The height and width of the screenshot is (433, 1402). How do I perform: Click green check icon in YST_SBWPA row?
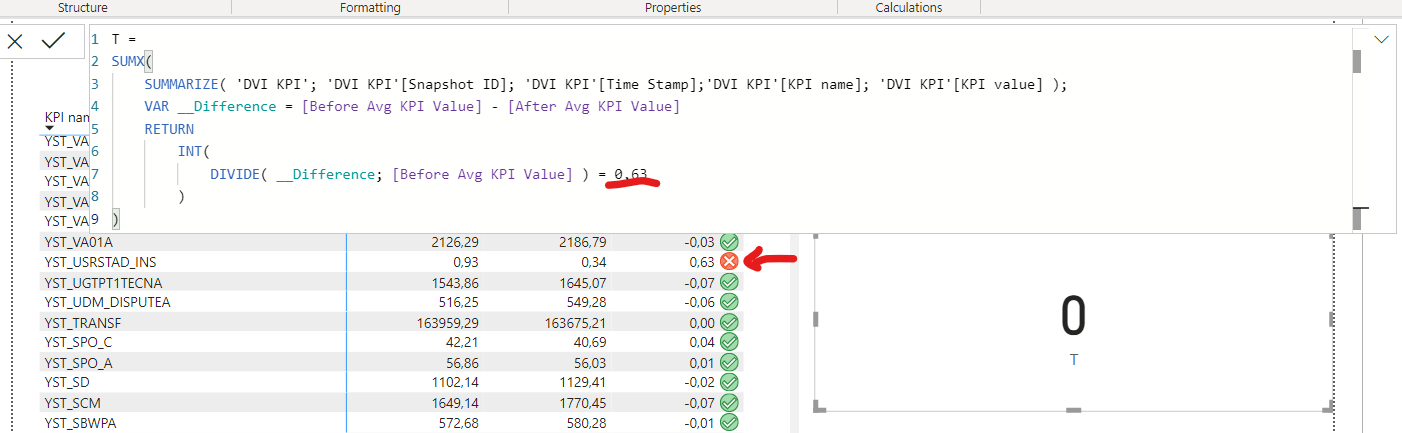click(x=729, y=422)
